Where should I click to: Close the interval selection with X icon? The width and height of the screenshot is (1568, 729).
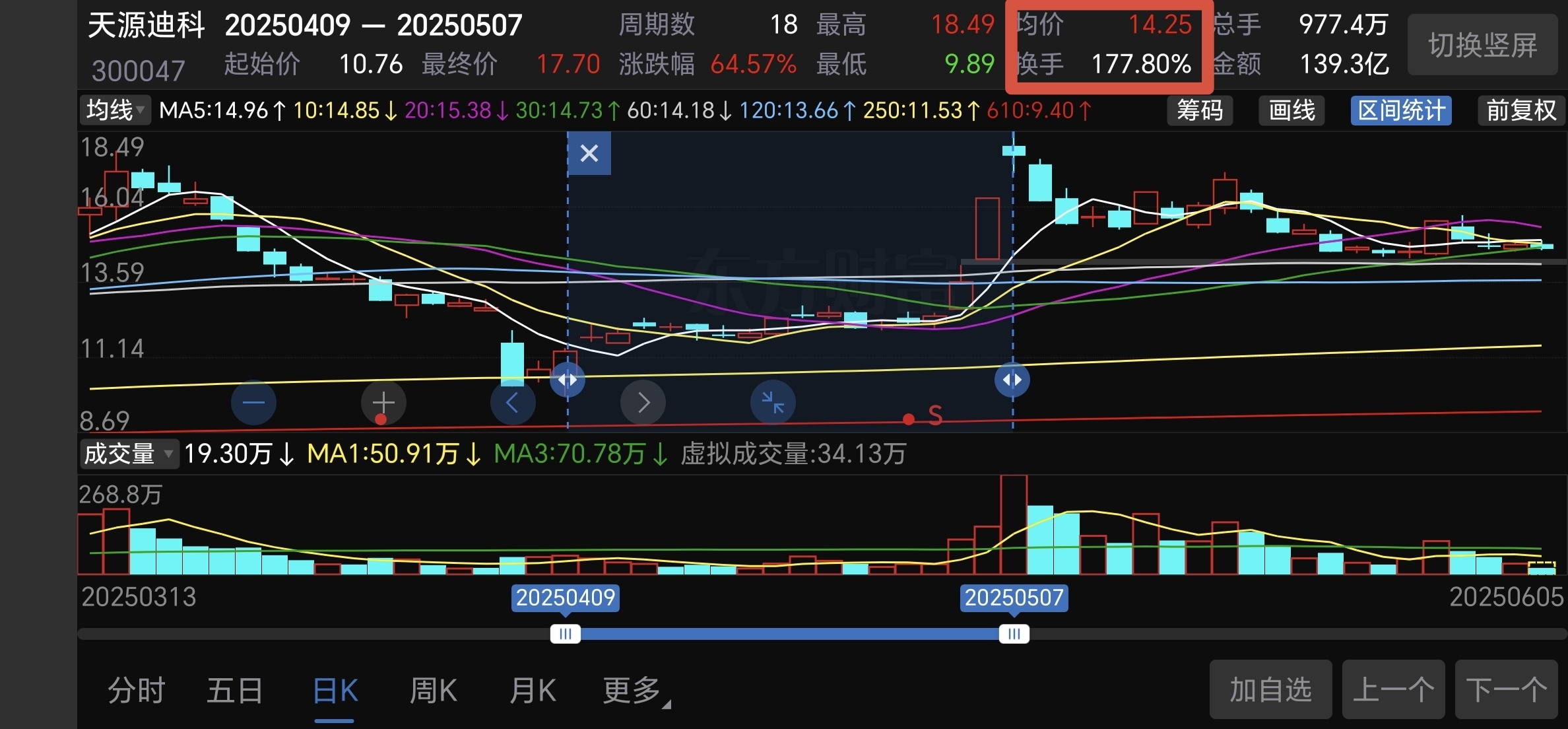(589, 154)
